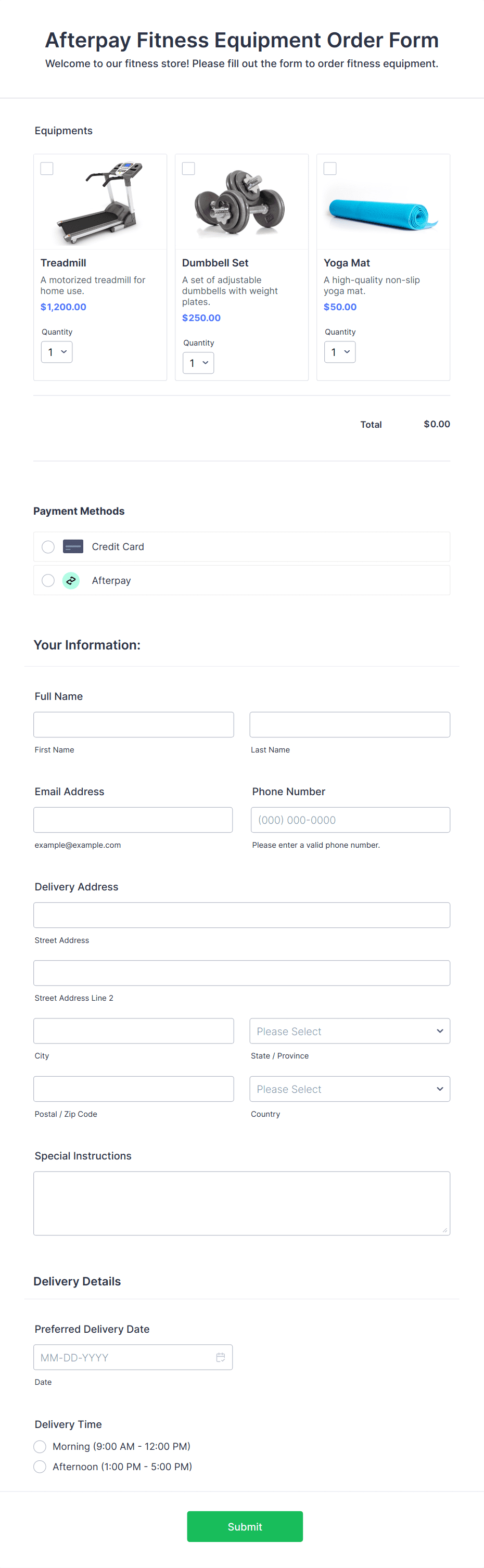Choose Afterpay as payment method

(48, 581)
